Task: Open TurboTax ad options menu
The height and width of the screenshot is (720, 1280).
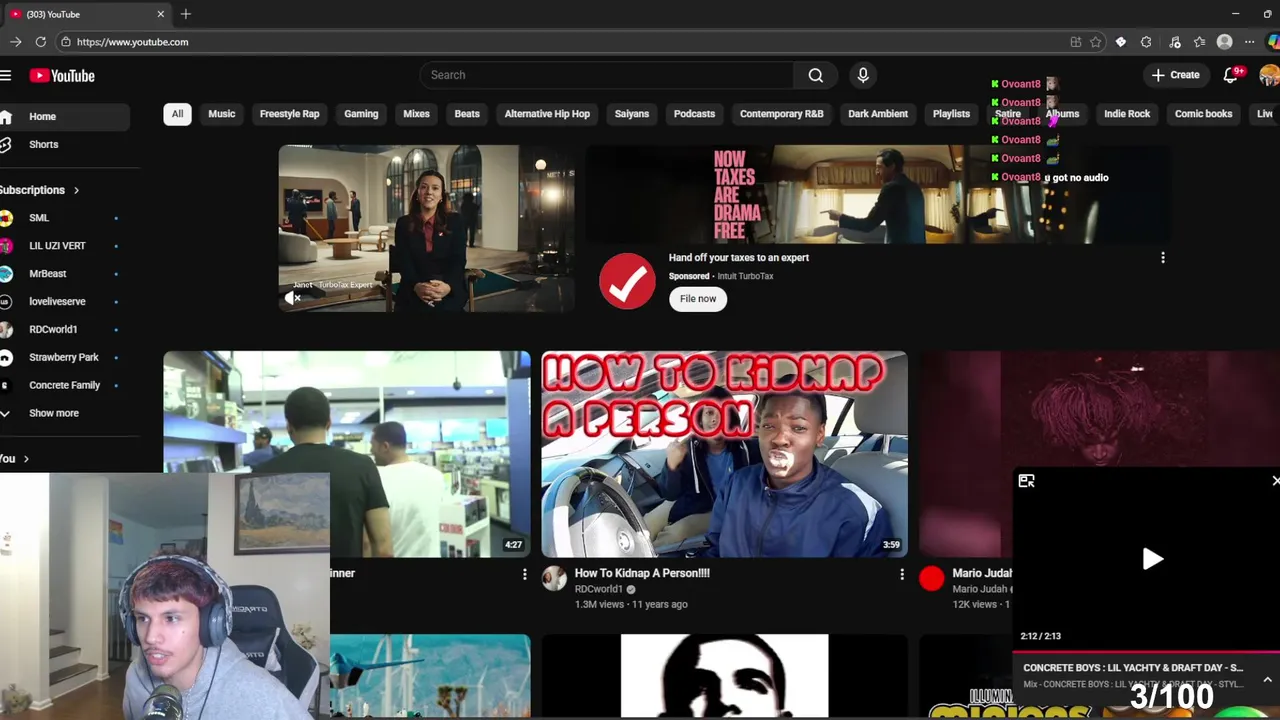Action: 1162,258
